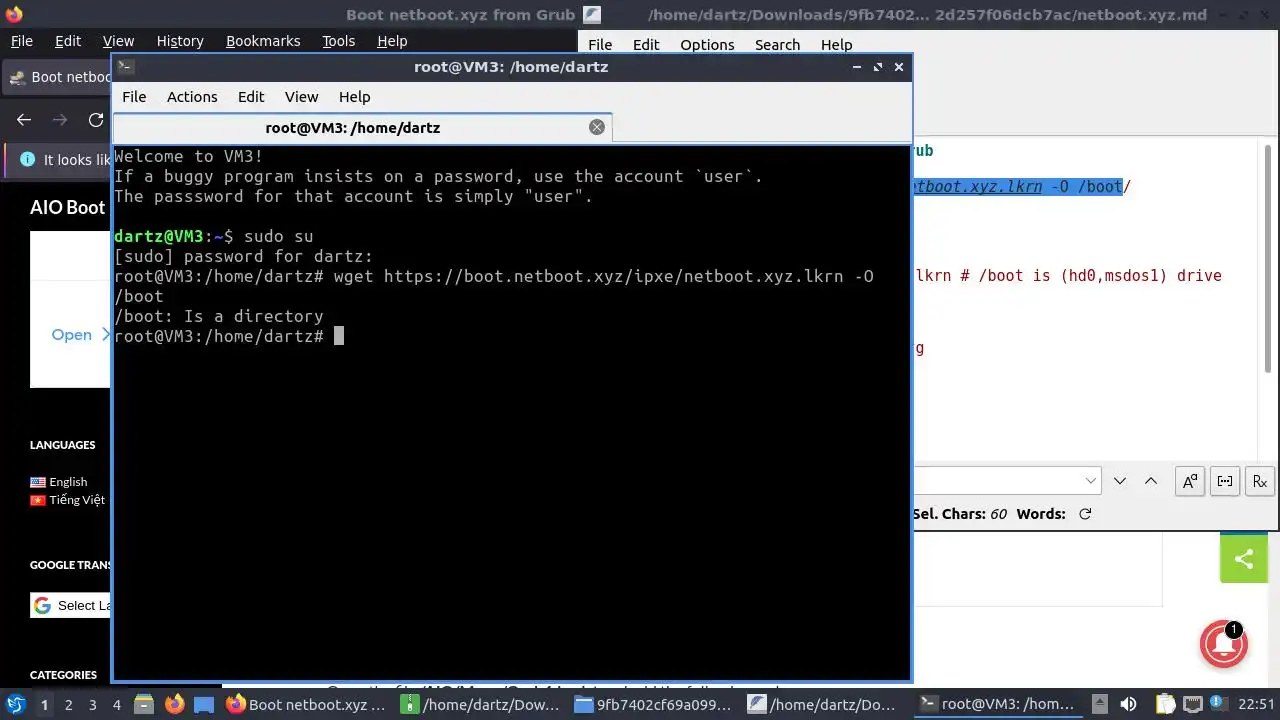This screenshot has width=1280, height=720.
Task: Launch Firefox from taskbar quick launch
Action: coord(174,705)
